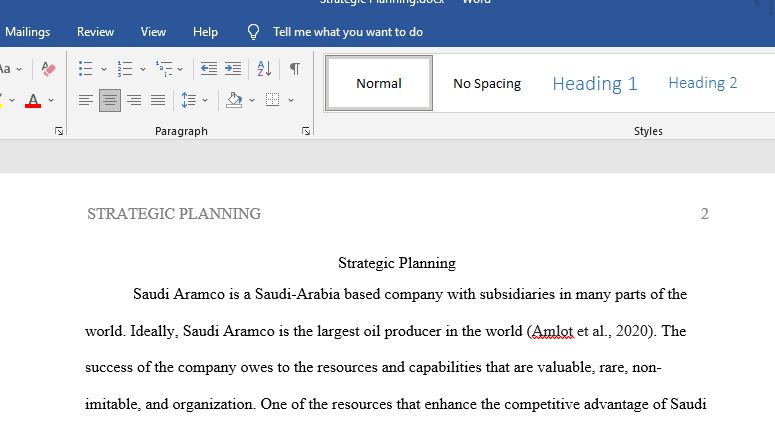Launch the Paragraph settings dialog

[x=306, y=131]
